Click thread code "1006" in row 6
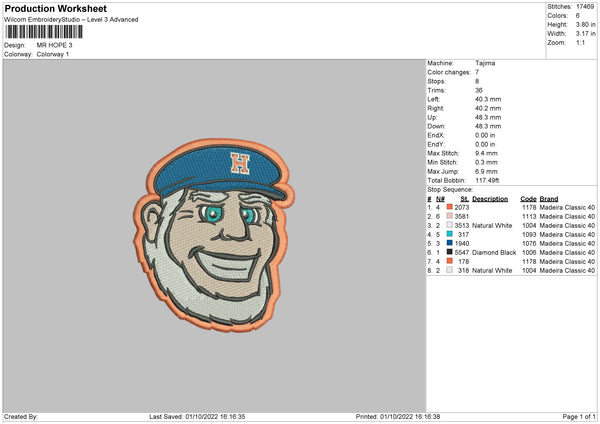The image size is (600, 424). (529, 253)
